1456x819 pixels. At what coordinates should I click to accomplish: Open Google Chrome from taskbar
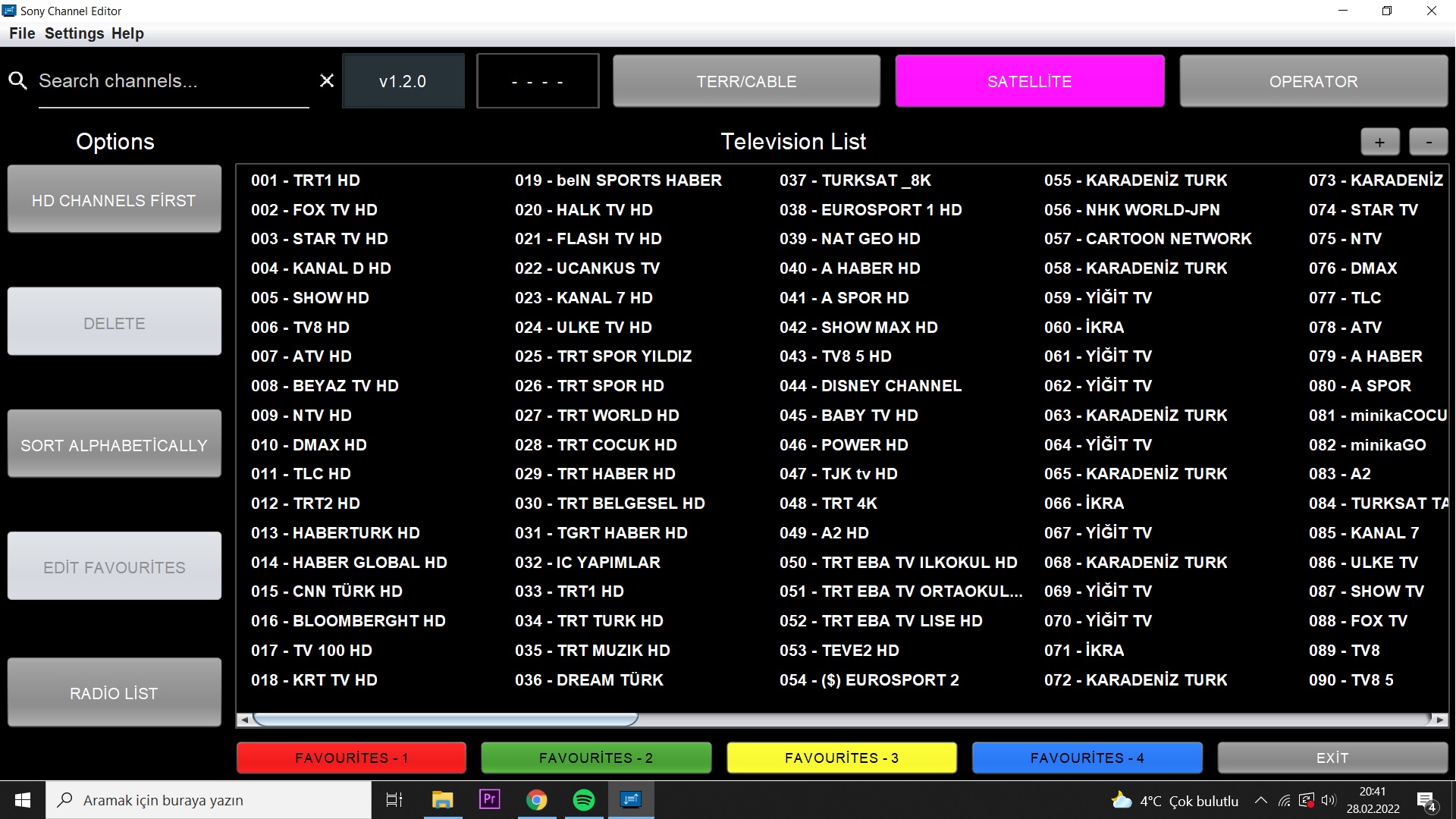(537, 800)
